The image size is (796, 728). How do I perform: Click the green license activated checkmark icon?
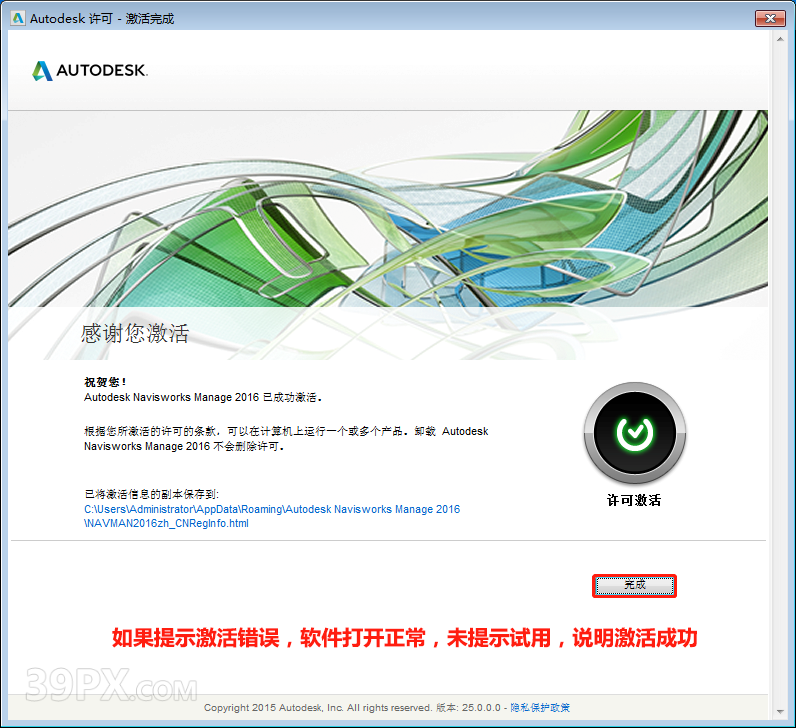[x=634, y=433]
